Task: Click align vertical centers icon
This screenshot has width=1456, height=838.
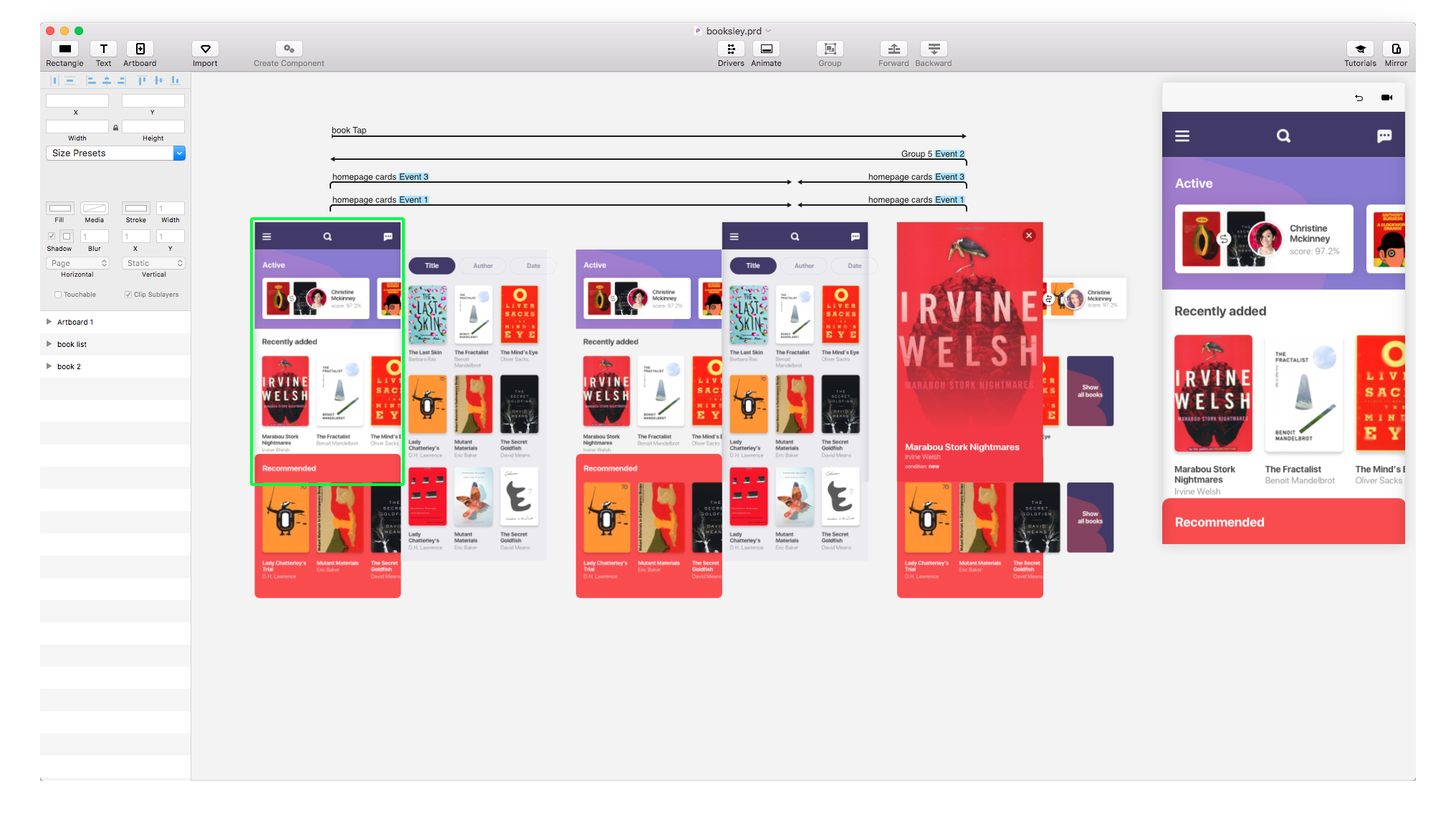Action: click(158, 80)
